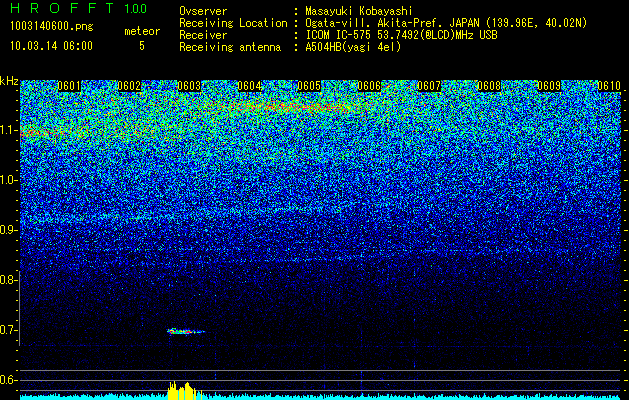Viewport: 629px width, 400px height.
Task: Click the meteor echo streak near 0.7 kHz
Action: (x=186, y=331)
